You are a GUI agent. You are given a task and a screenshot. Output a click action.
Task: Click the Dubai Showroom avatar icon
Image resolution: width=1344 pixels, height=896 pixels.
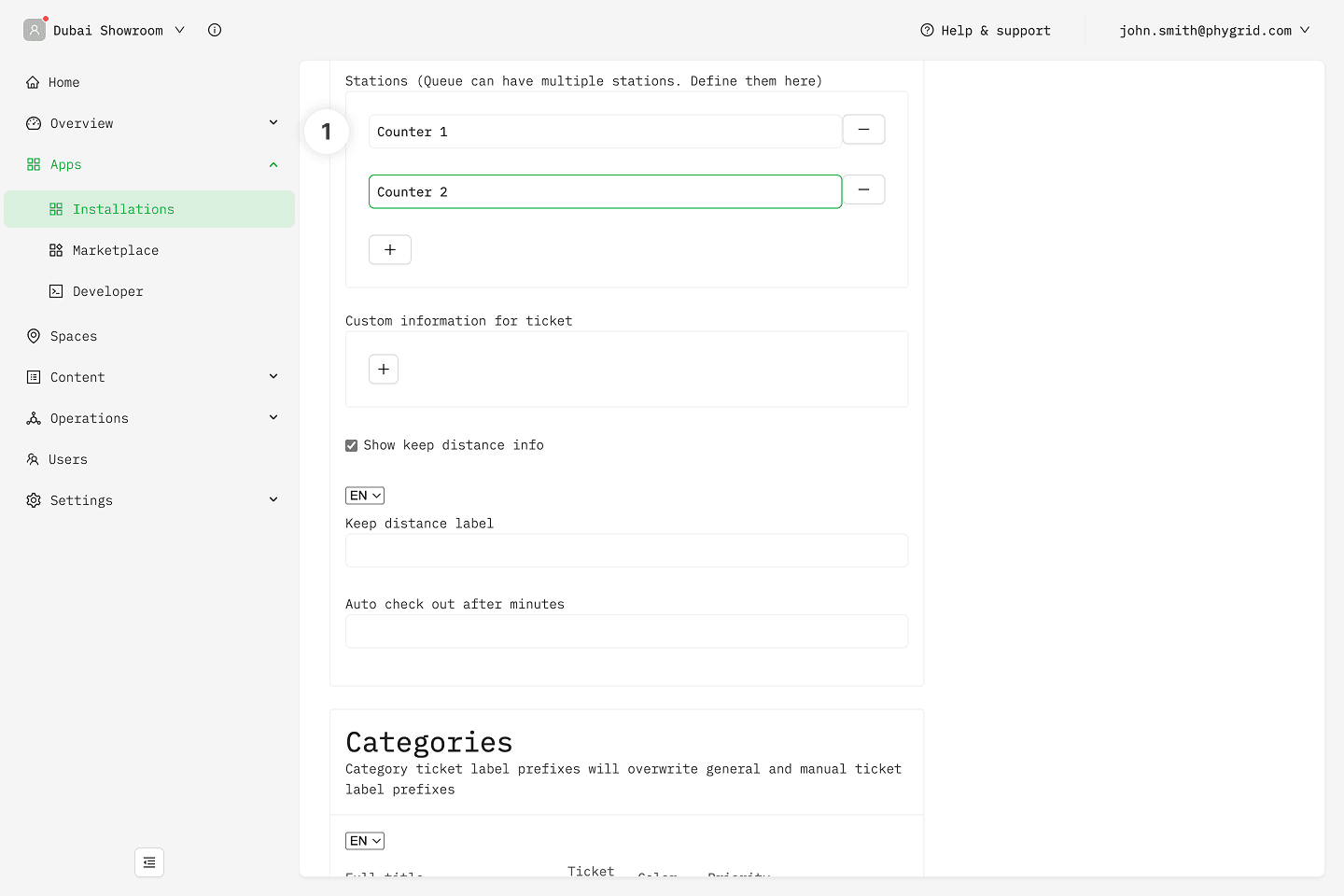tap(35, 30)
